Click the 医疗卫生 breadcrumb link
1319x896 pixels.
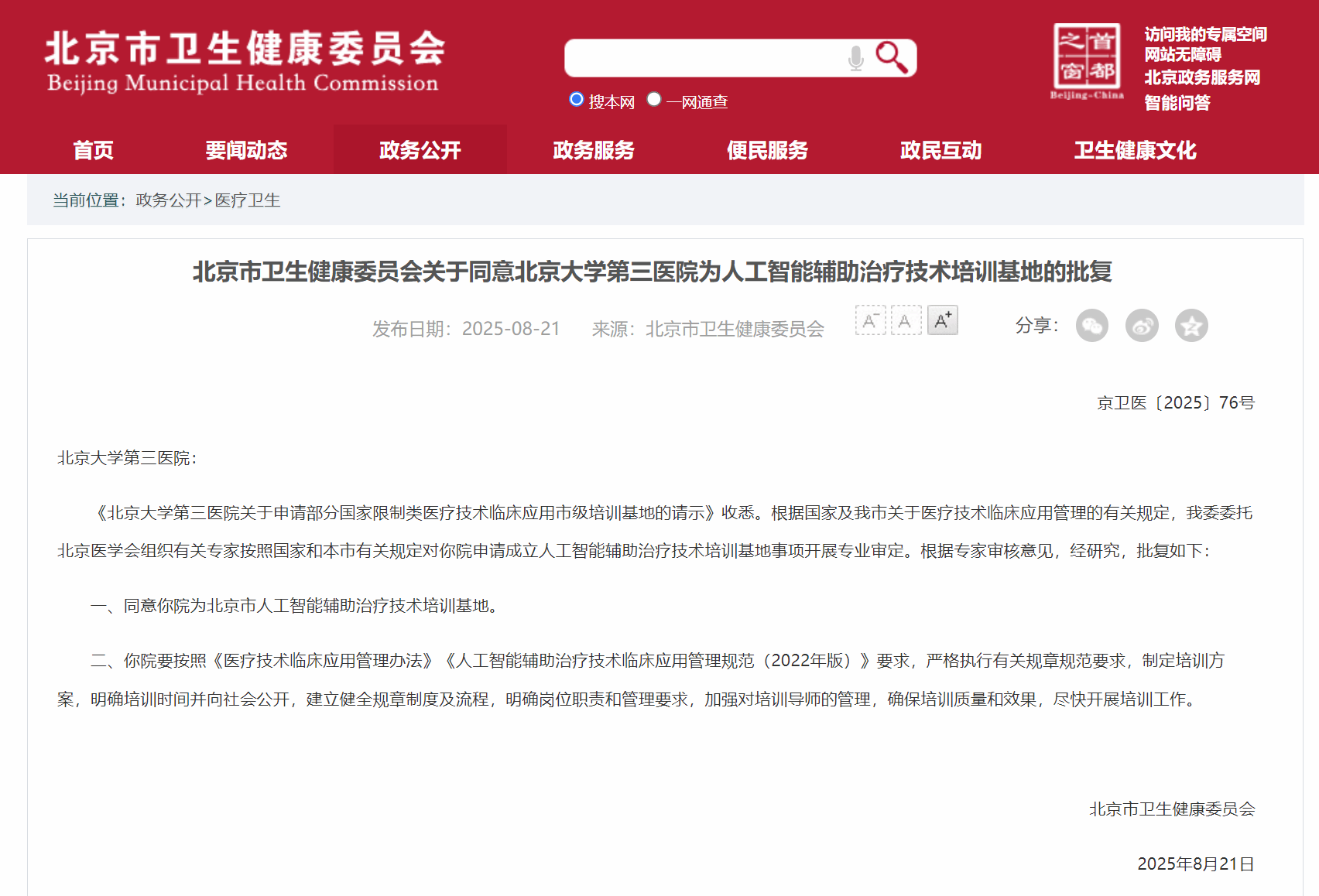pyautogui.click(x=248, y=200)
